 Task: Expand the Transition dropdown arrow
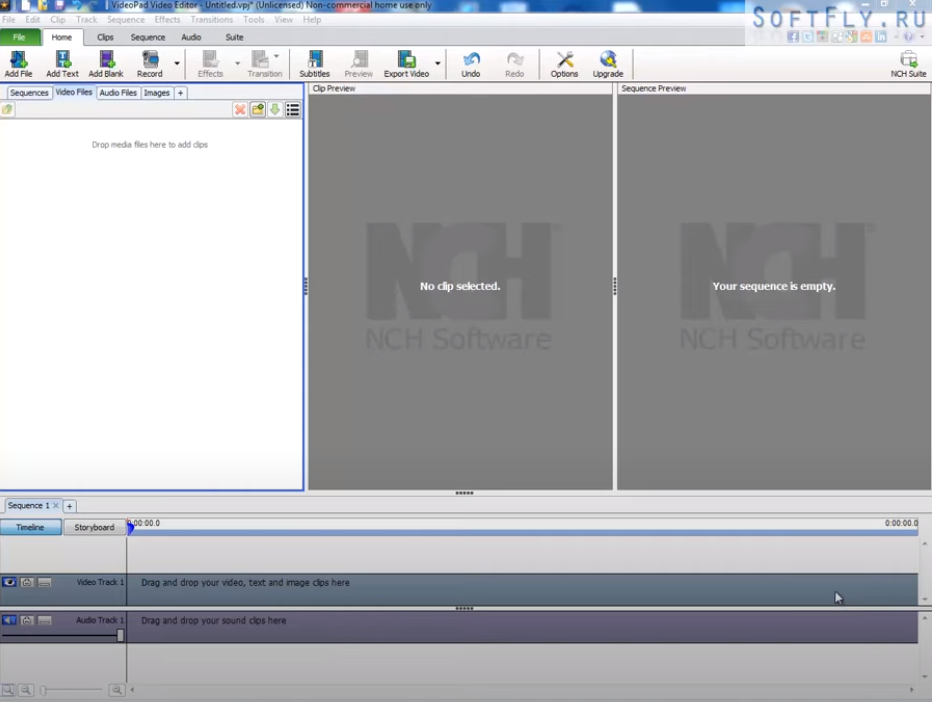tap(276, 56)
